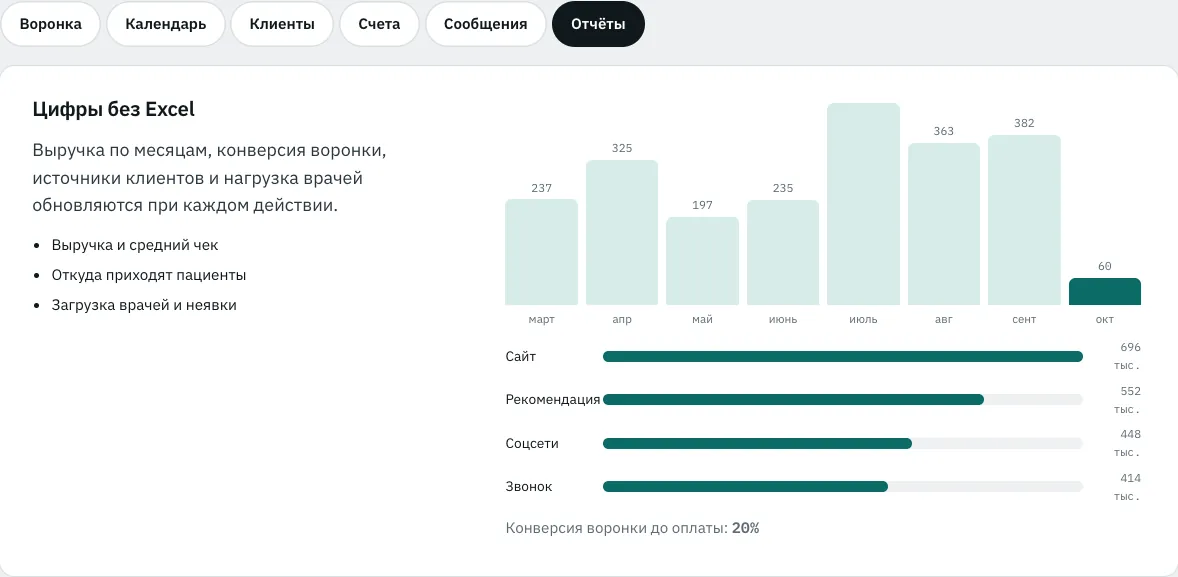Go to the Счета tab
This screenshot has width=1178, height=577.
click(x=379, y=24)
